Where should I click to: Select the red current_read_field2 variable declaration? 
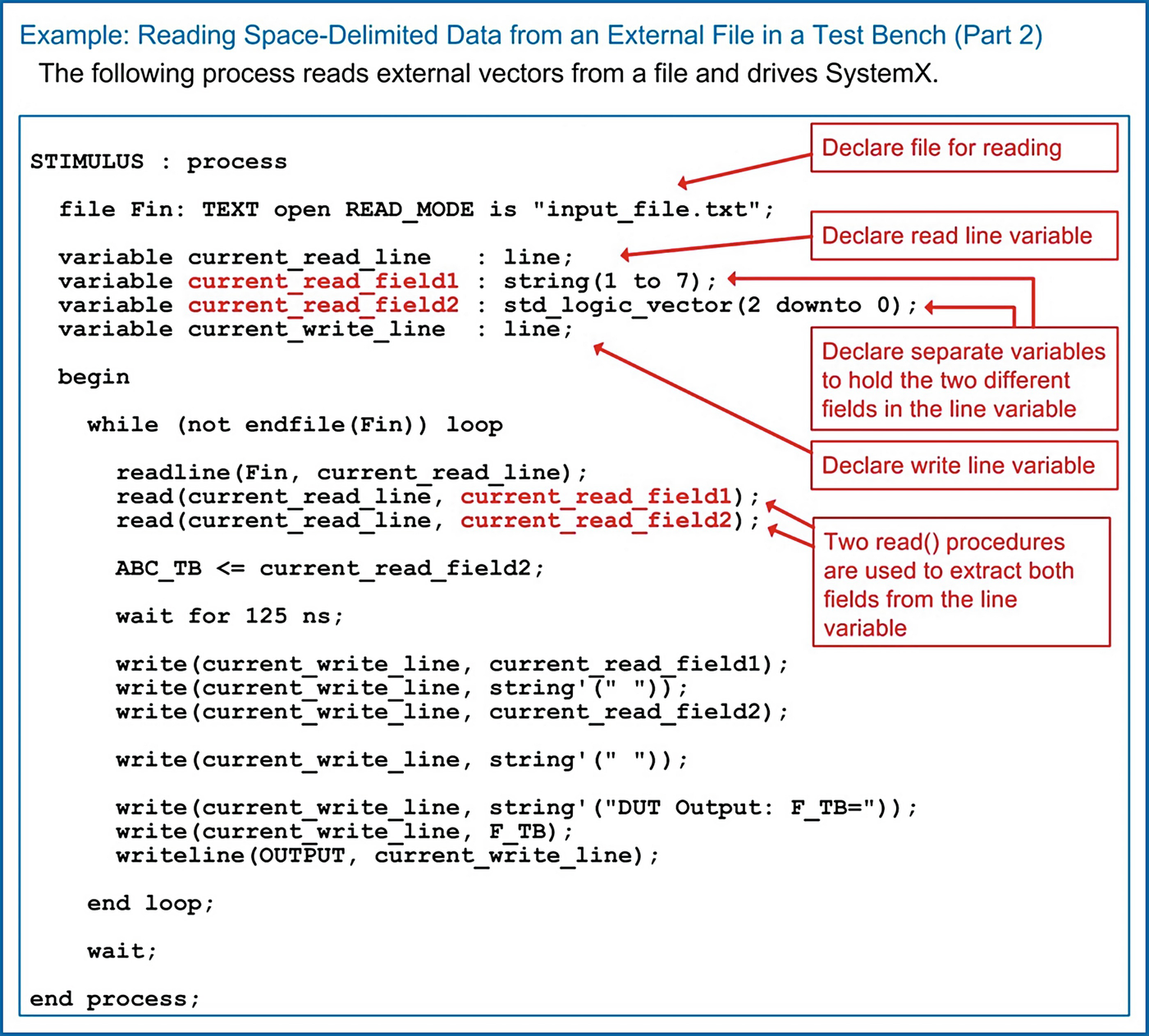pyautogui.click(x=324, y=305)
